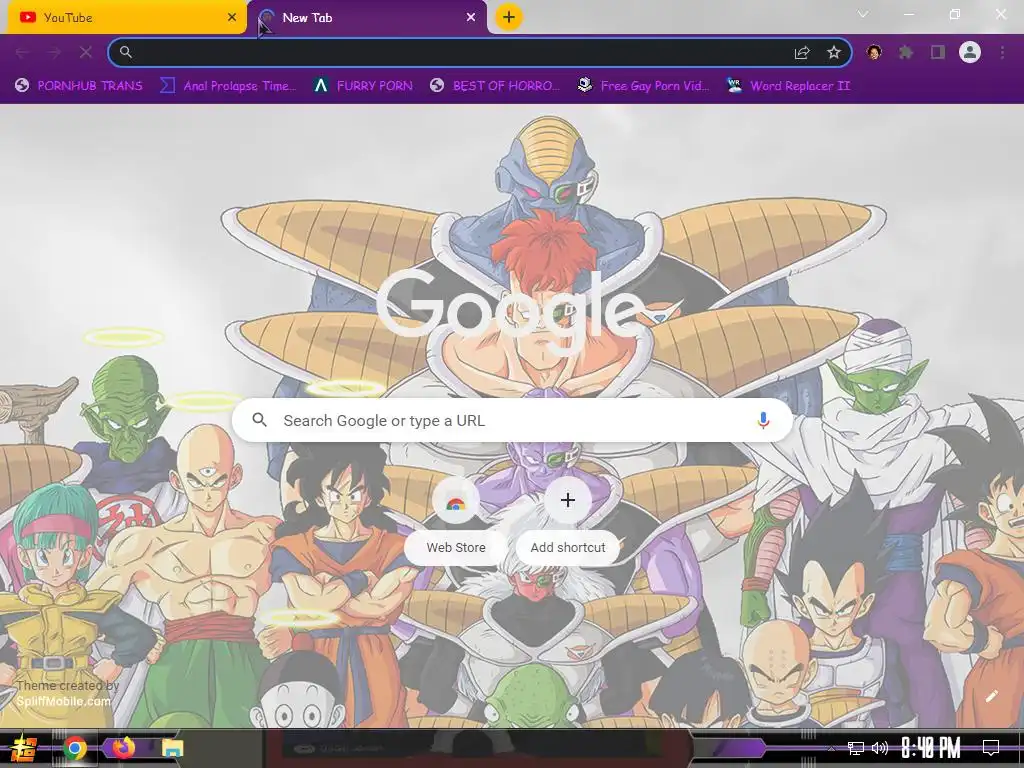Go forward with the forward arrow
The image size is (1024, 768).
[x=54, y=52]
